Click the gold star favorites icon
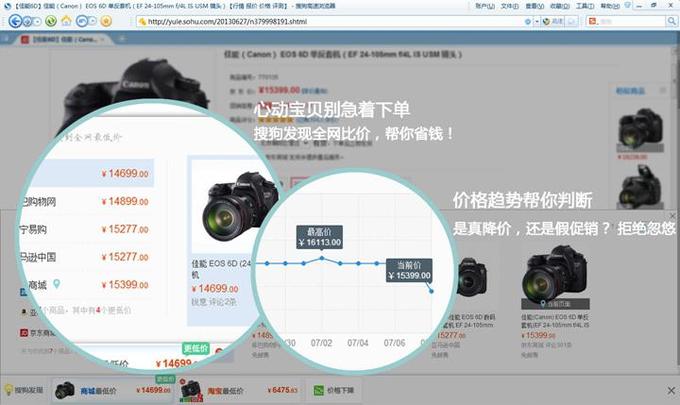The image size is (680, 405). coord(106,21)
